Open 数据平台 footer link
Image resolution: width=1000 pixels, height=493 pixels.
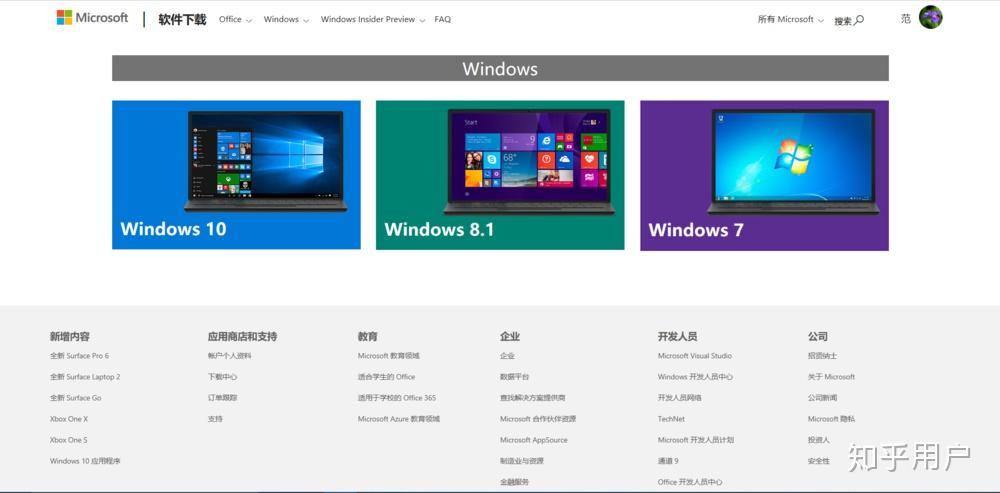(515, 377)
